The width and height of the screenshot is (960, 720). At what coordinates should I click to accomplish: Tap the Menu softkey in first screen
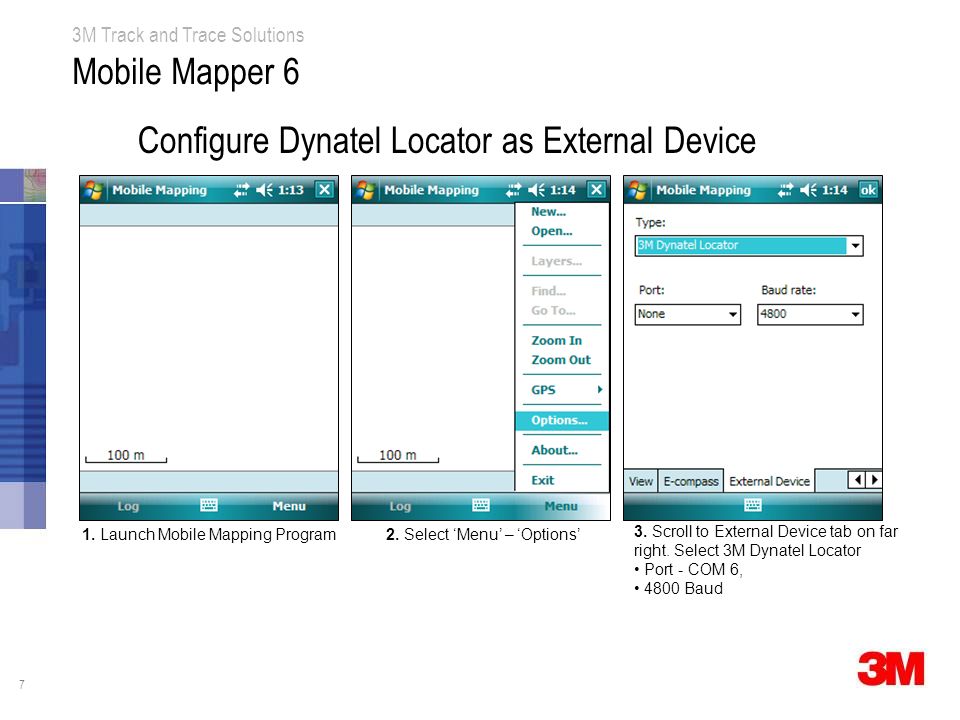point(289,506)
